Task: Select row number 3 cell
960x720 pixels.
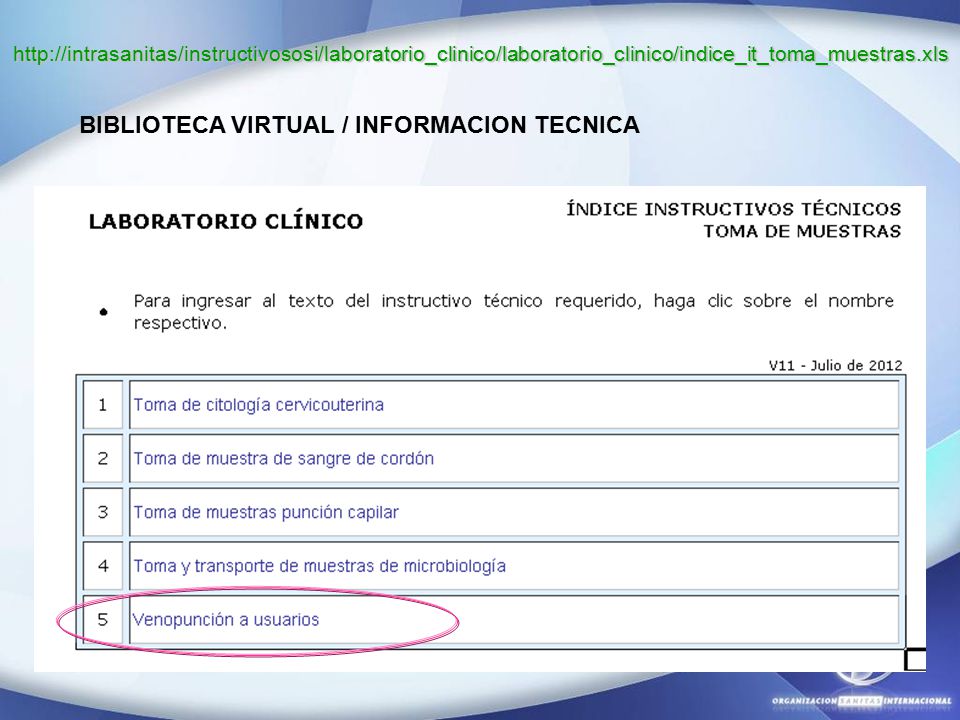Action: [x=103, y=512]
